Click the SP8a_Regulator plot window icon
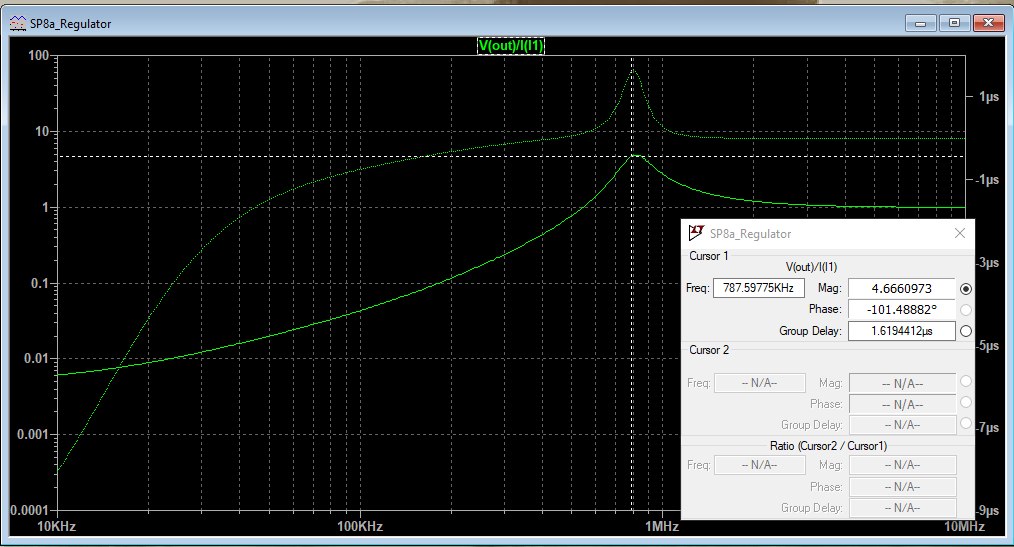Viewport: 1014px width, 547px height. (x=17, y=23)
